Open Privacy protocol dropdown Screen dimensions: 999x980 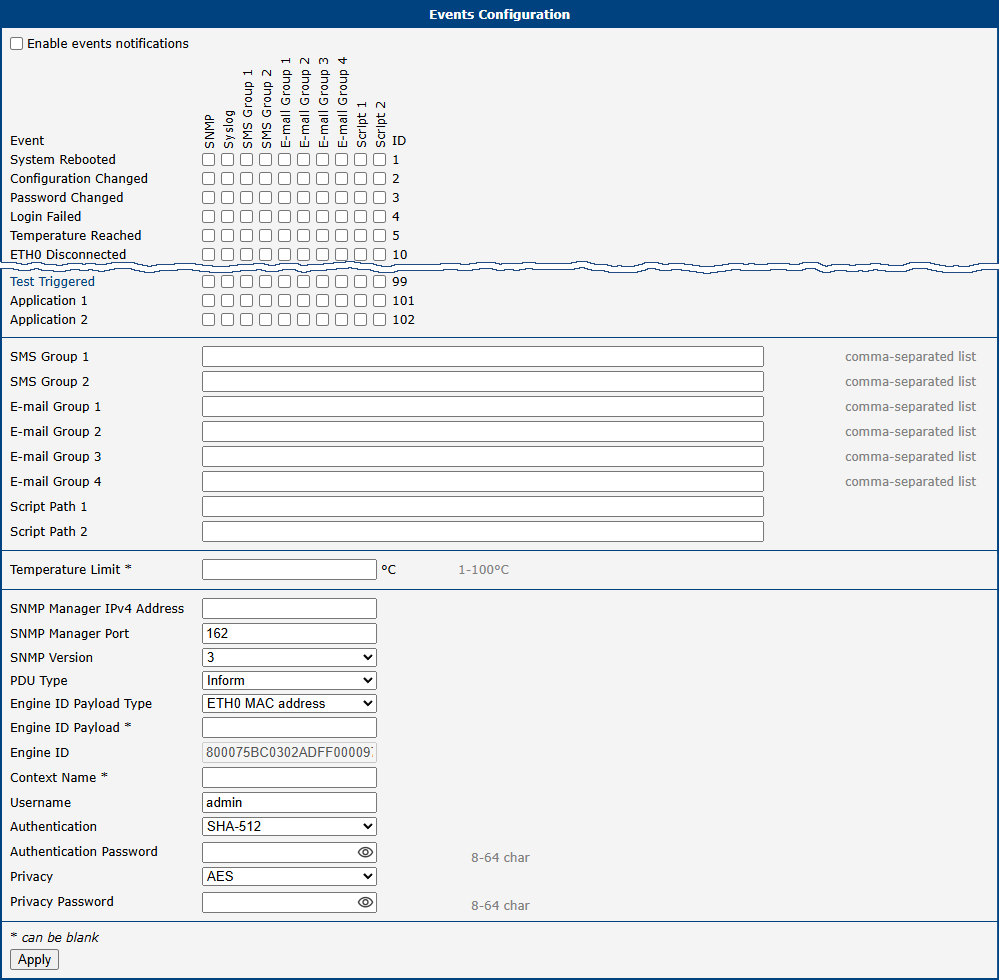[289, 876]
